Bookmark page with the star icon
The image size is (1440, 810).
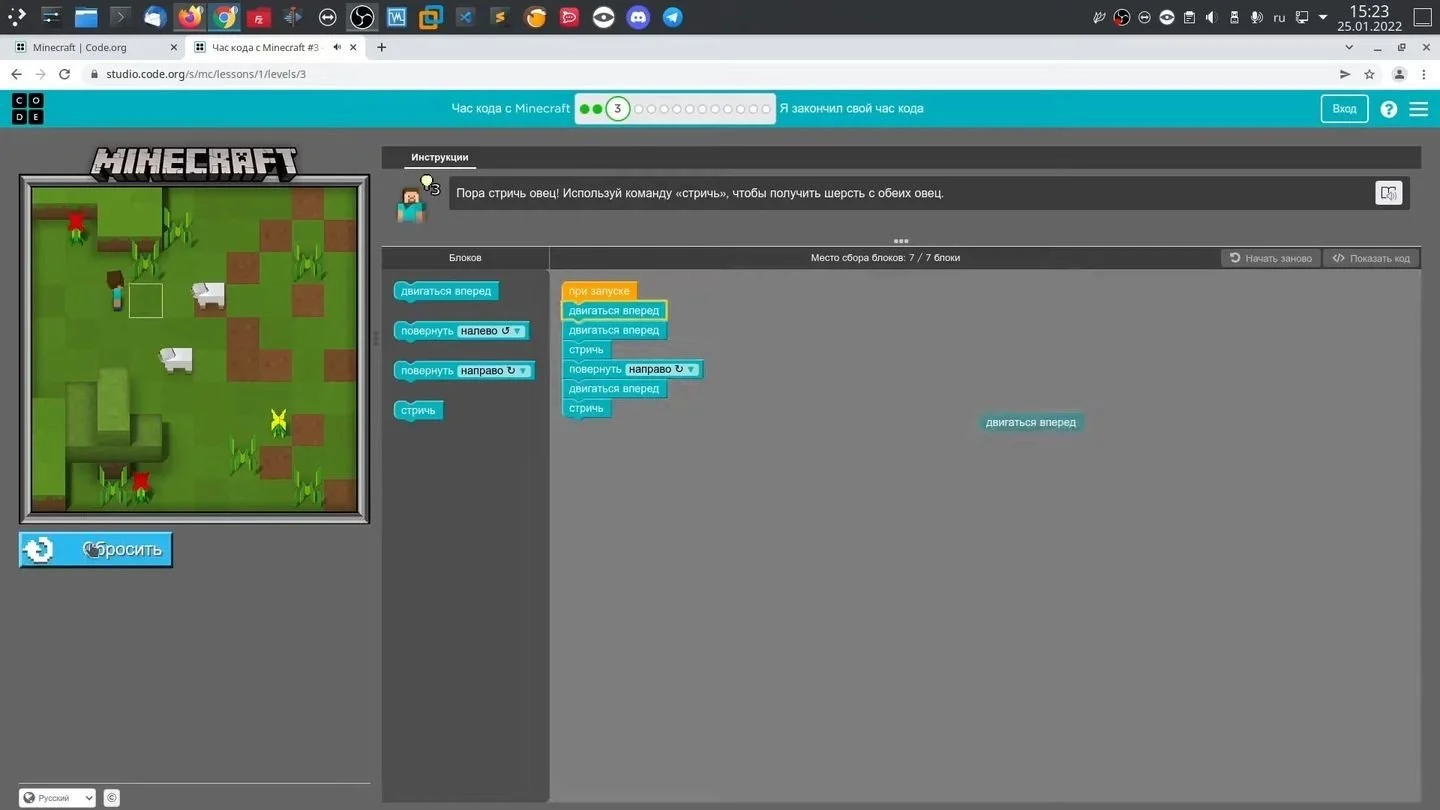[x=1369, y=74]
